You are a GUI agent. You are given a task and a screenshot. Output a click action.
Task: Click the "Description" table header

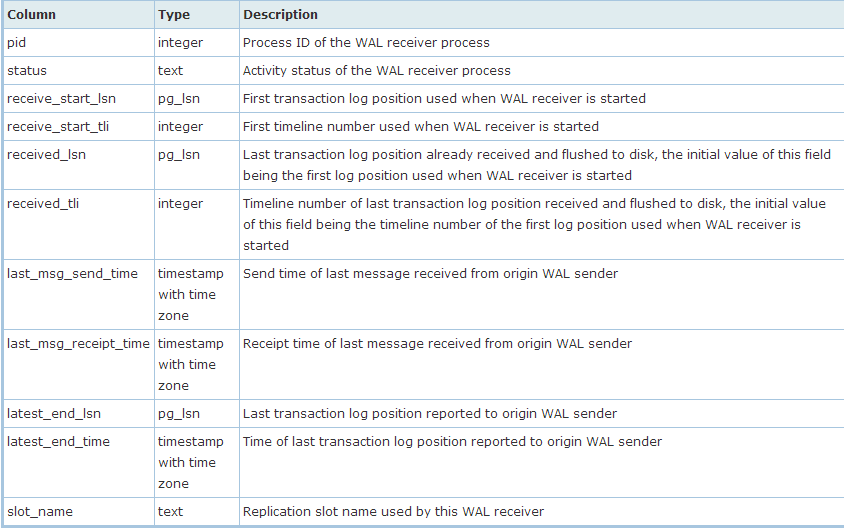280,15
